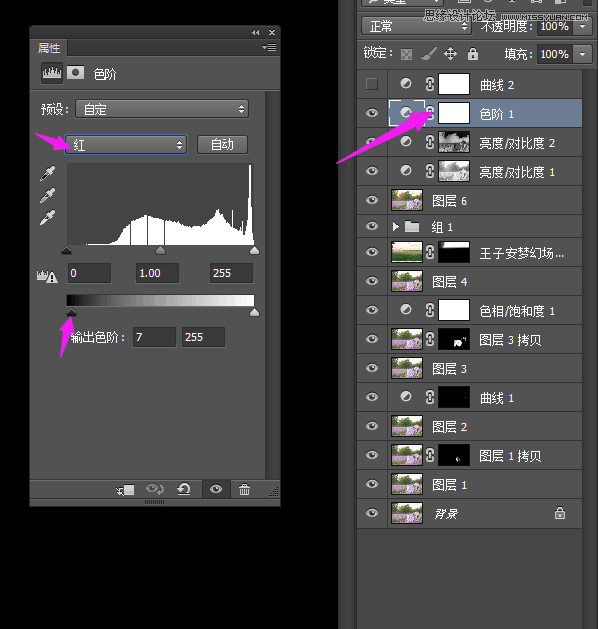
Task: Pick the black point eyedropper
Action: pyautogui.click(x=48, y=174)
